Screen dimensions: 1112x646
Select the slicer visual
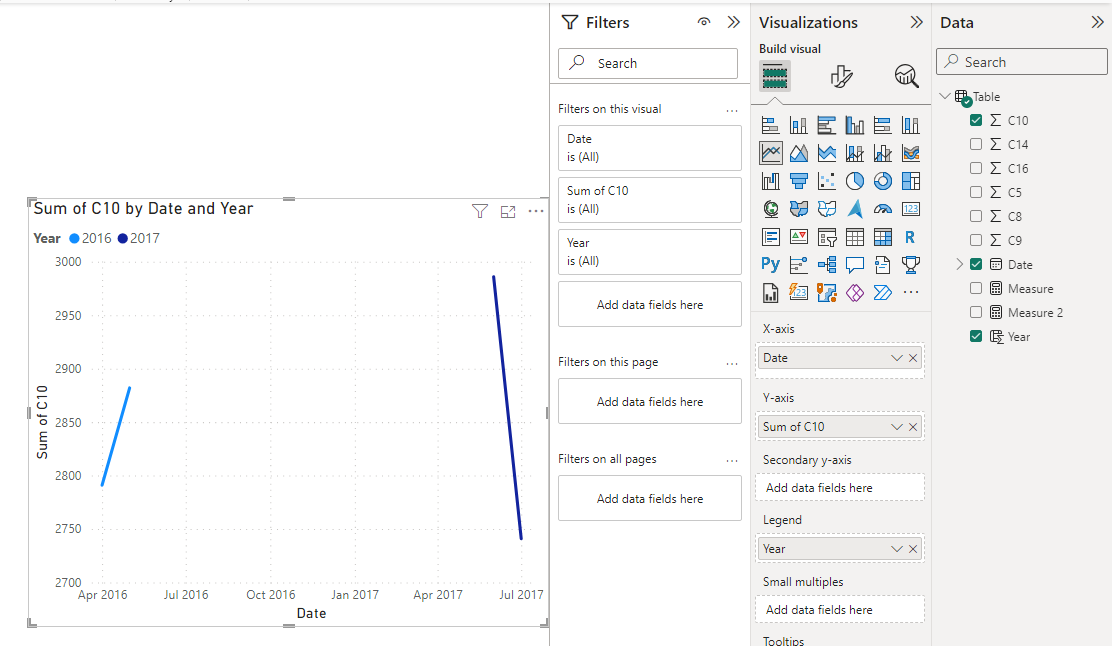pos(826,237)
